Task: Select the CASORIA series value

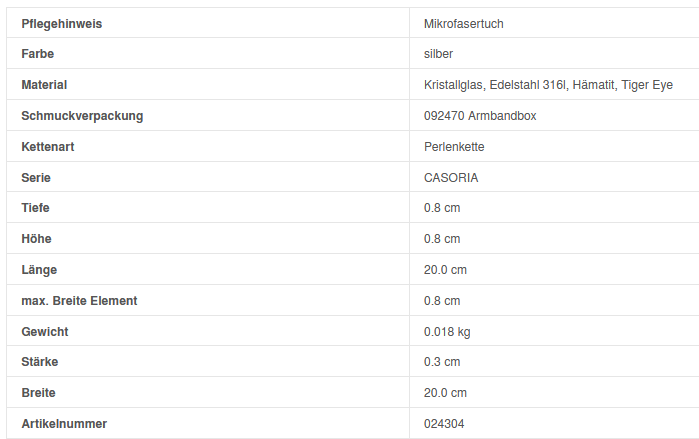Action: tap(451, 178)
